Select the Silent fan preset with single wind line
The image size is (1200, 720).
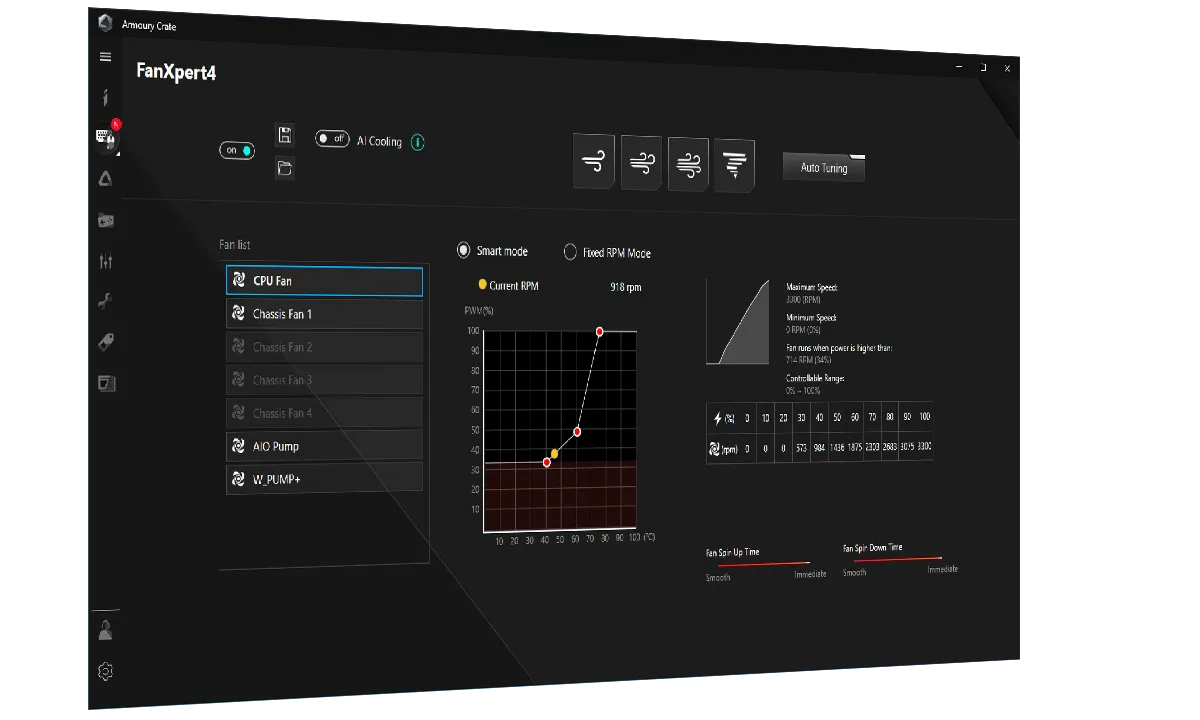(594, 161)
